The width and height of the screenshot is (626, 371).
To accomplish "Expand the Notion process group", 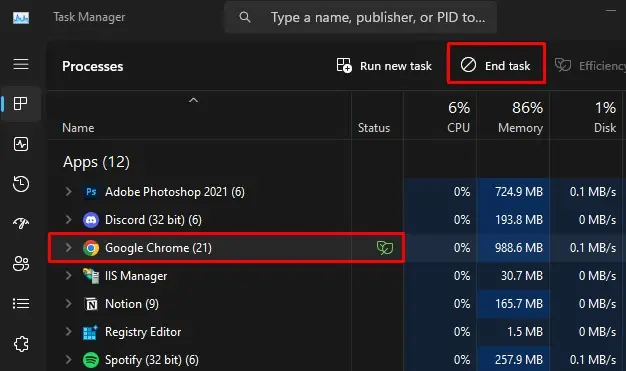I will tap(69, 304).
